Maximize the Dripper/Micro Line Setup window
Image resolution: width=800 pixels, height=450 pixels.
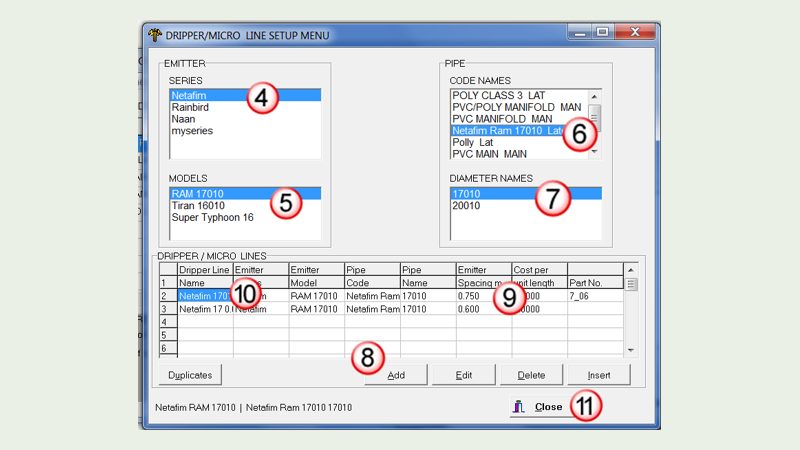[603, 33]
